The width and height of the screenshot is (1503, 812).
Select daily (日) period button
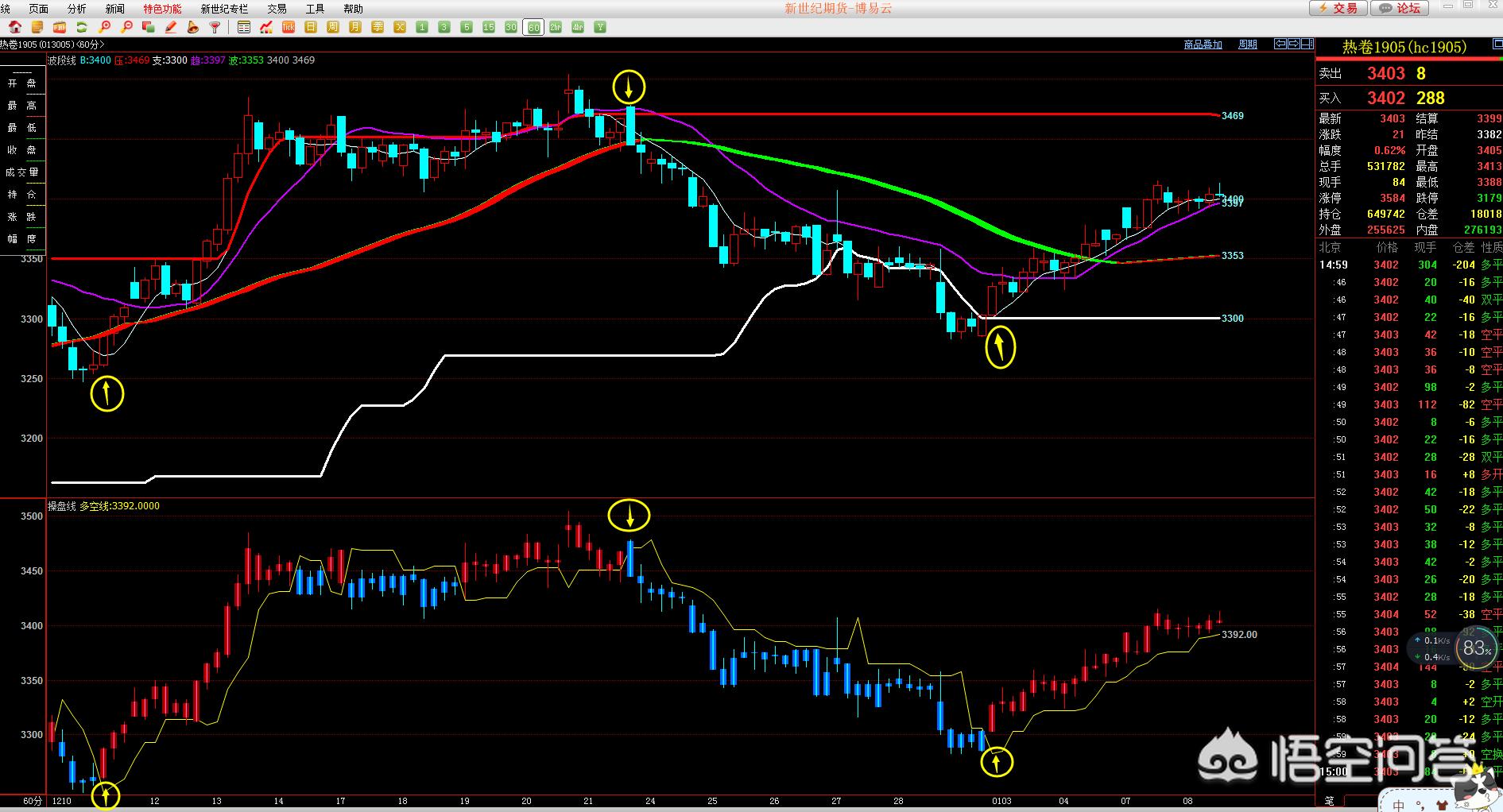coord(311,27)
